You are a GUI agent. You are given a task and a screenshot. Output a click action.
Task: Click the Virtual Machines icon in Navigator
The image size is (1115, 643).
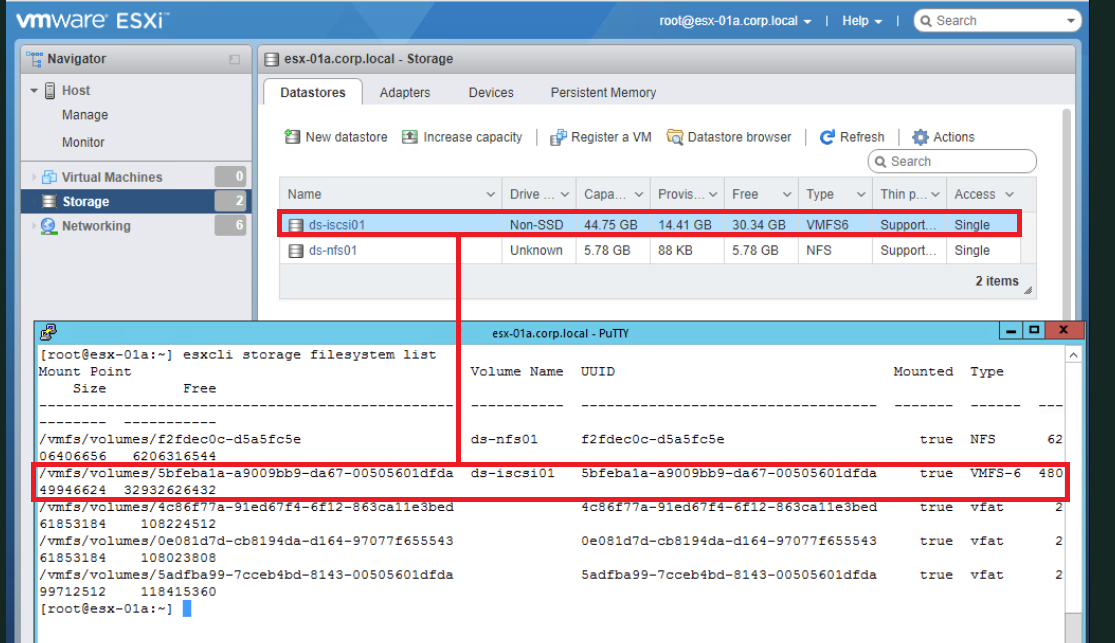(49, 177)
